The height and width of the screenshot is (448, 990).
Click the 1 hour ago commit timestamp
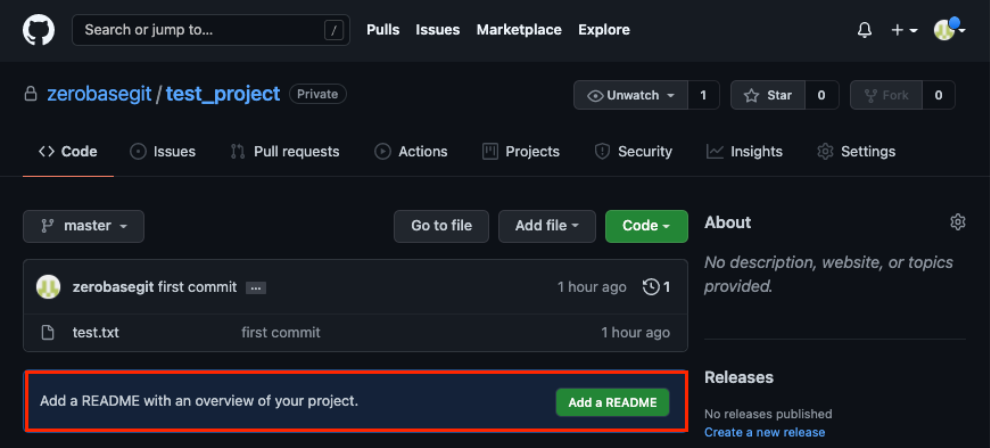click(592, 287)
